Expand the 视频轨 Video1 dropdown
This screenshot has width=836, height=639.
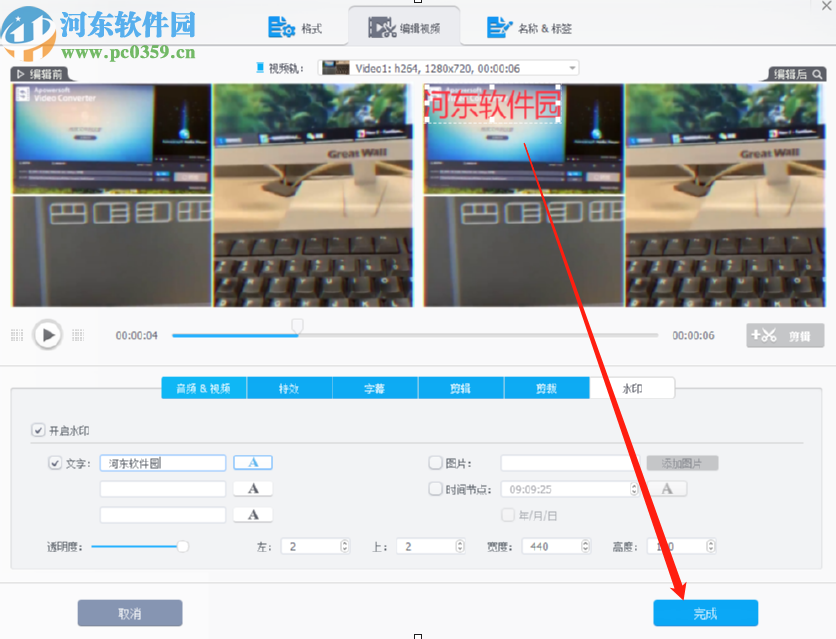[x=572, y=68]
